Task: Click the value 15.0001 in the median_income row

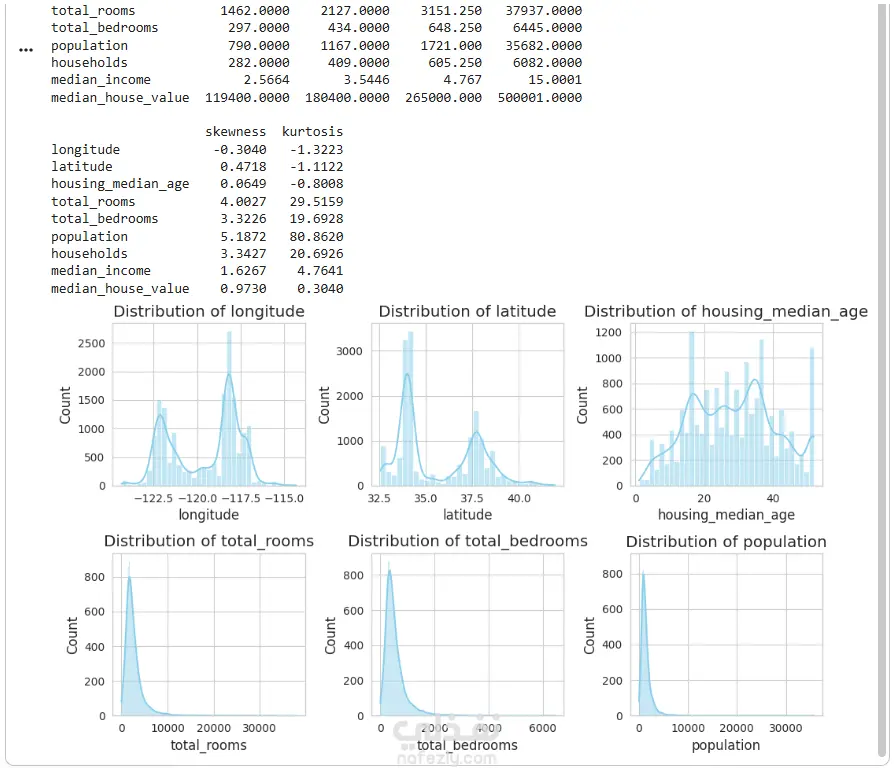Action: pos(555,79)
